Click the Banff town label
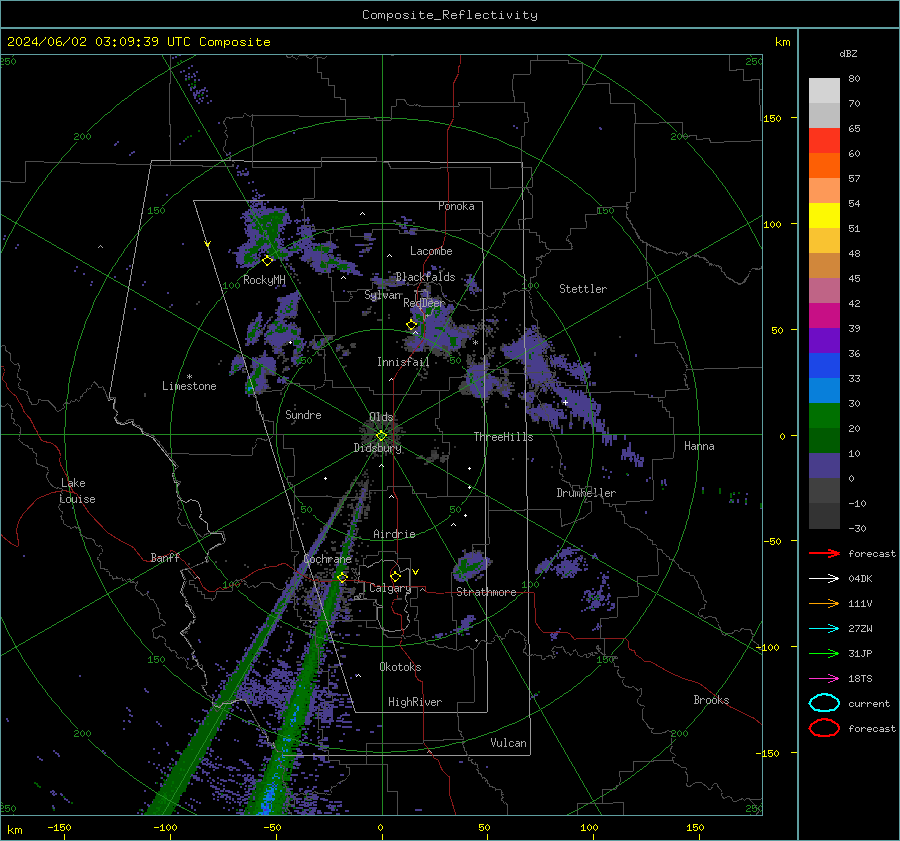The image size is (900, 841). point(165,557)
